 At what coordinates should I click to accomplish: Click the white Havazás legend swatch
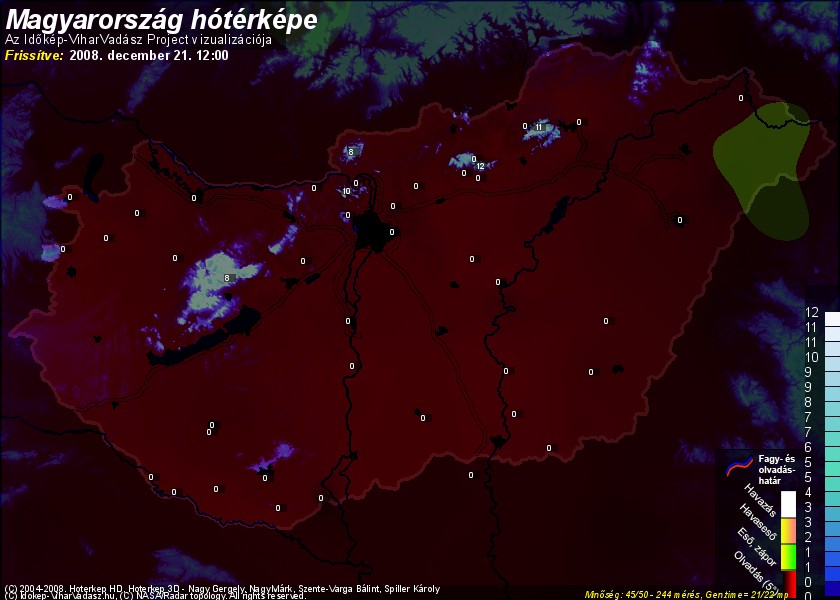point(789,502)
